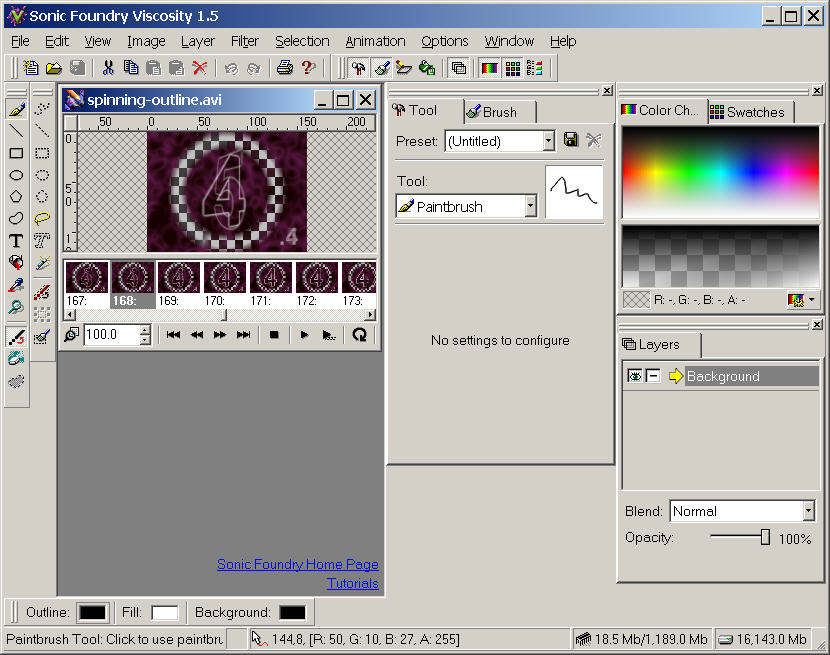This screenshot has height=655, width=830.
Task: Click the red question mark help icon
Action: tap(308, 68)
